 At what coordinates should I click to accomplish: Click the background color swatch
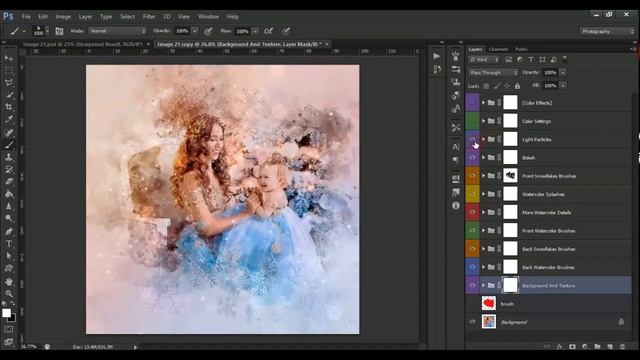[12, 318]
